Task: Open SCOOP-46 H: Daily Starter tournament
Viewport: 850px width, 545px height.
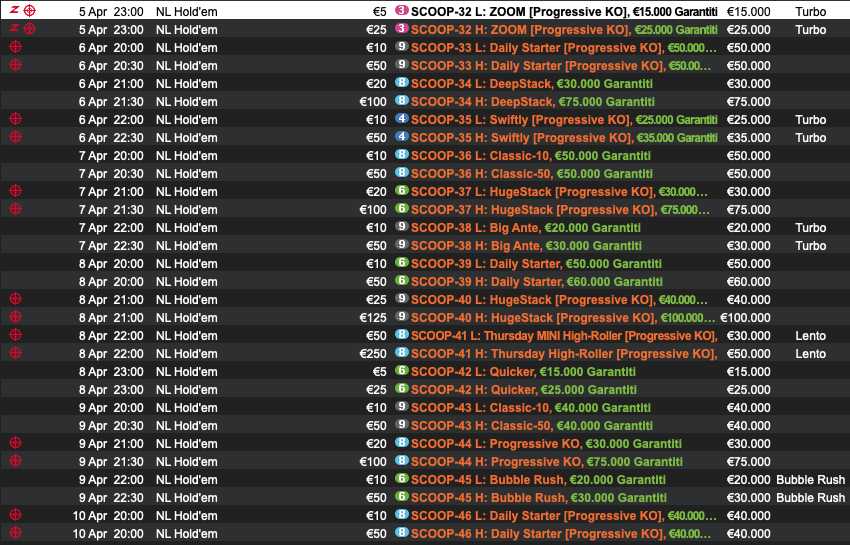Action: [x=561, y=534]
